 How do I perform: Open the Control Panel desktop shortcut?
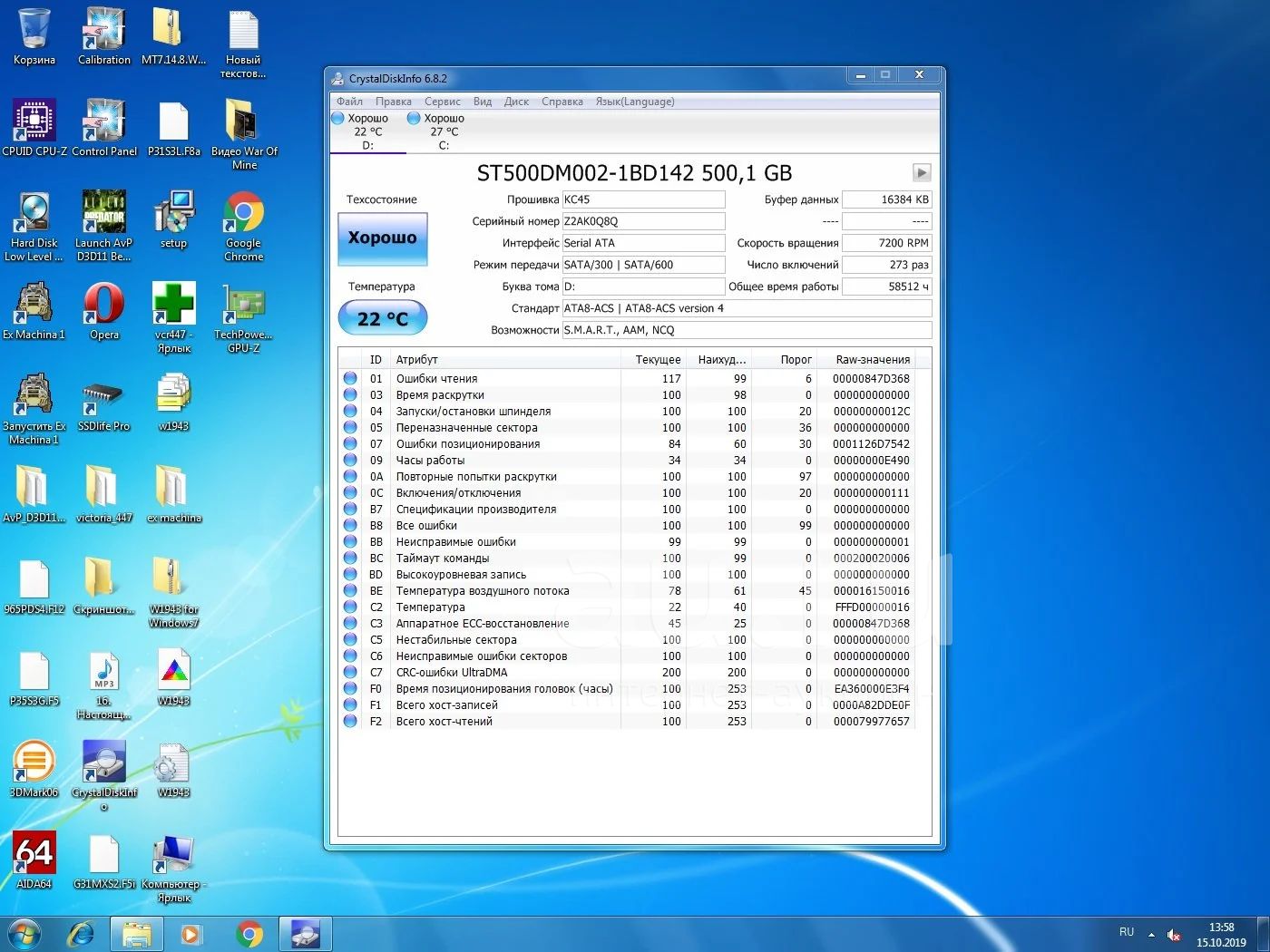[104, 128]
